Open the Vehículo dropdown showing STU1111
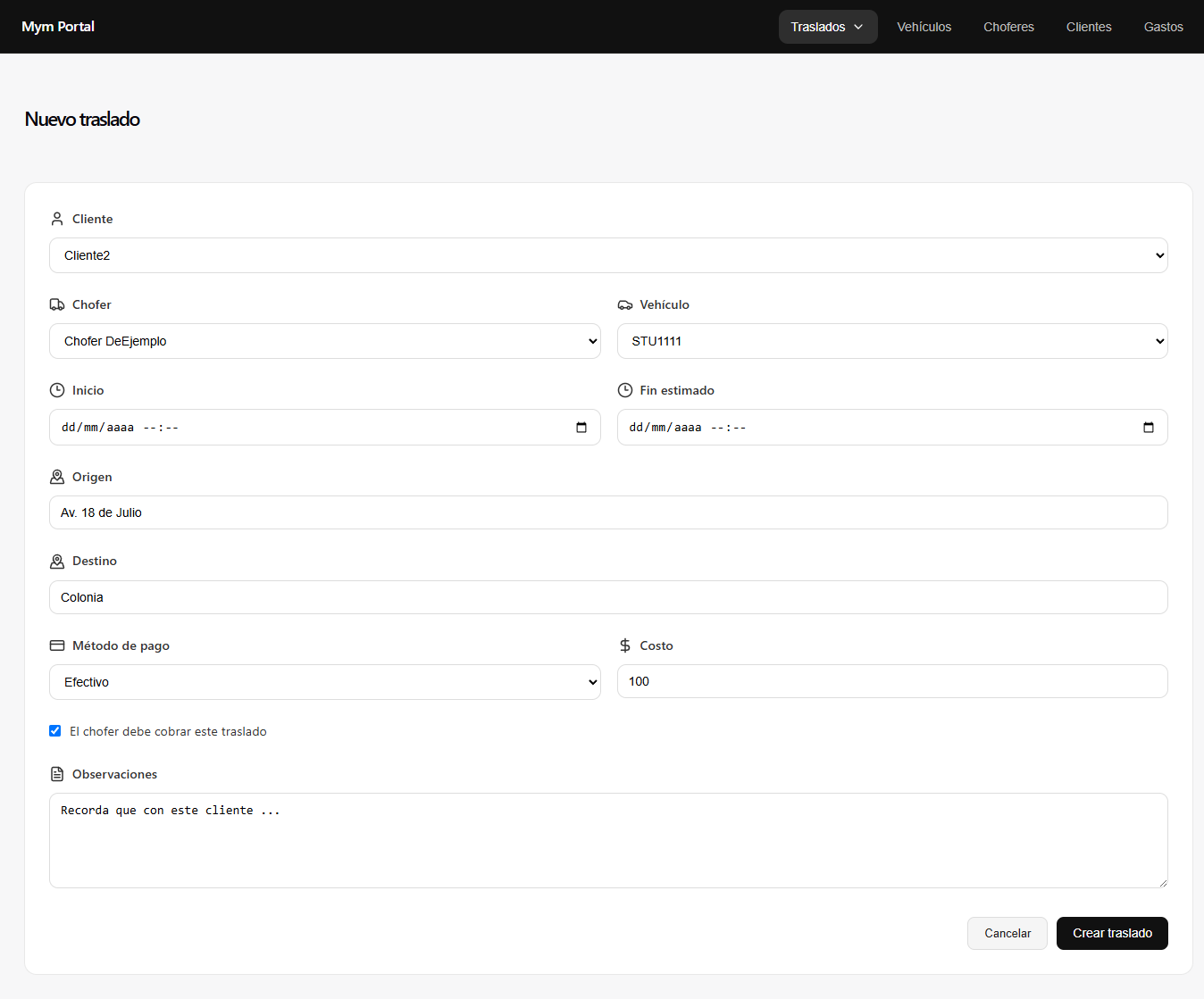Image resolution: width=1204 pixels, height=999 pixels. [892, 341]
